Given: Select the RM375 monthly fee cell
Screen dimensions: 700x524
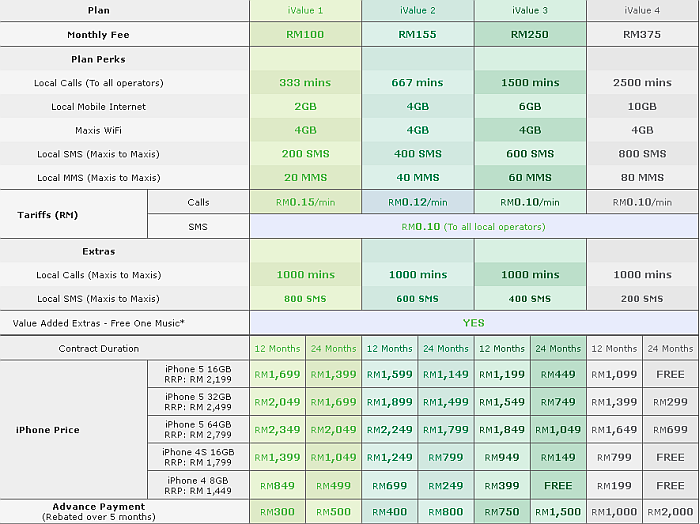Looking at the screenshot, I should [x=642, y=34].
